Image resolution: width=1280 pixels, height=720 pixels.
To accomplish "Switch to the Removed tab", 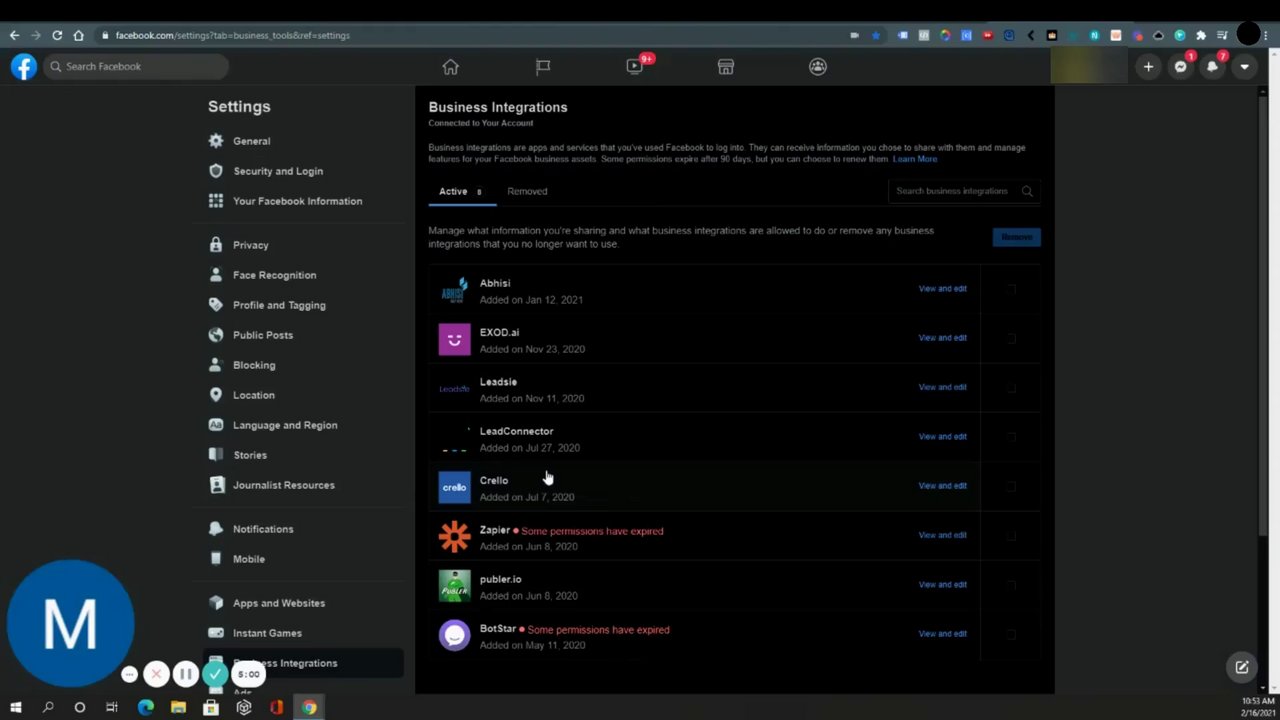I will 527,191.
